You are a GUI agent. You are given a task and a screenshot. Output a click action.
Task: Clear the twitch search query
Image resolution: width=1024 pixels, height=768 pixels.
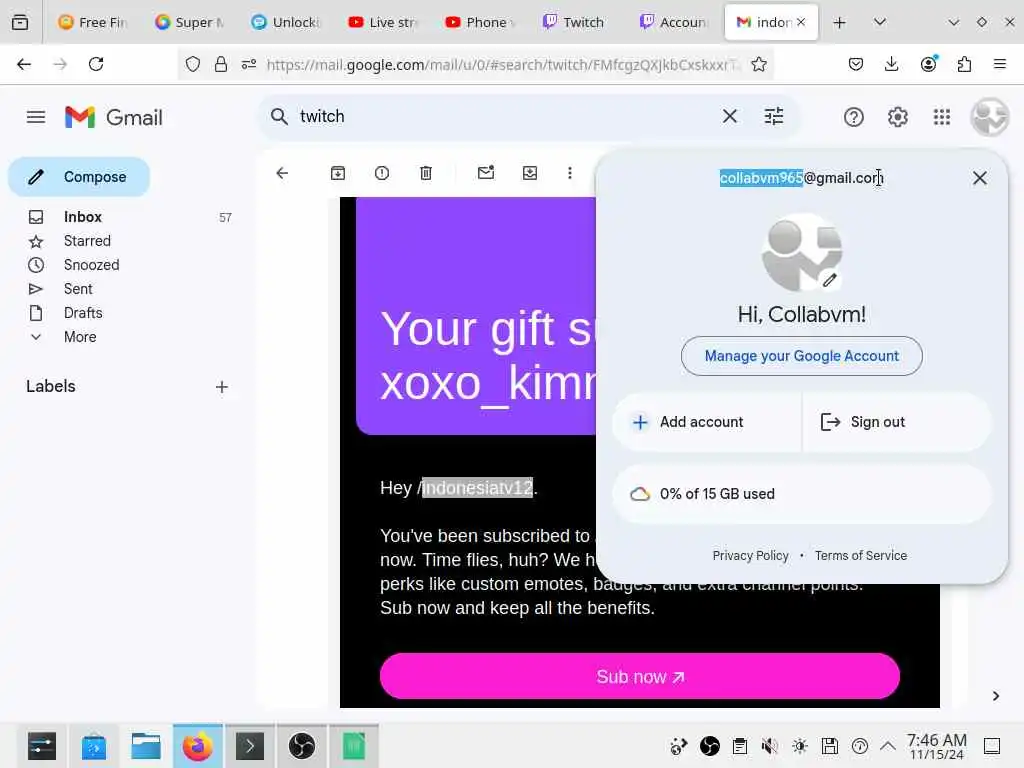coord(729,116)
